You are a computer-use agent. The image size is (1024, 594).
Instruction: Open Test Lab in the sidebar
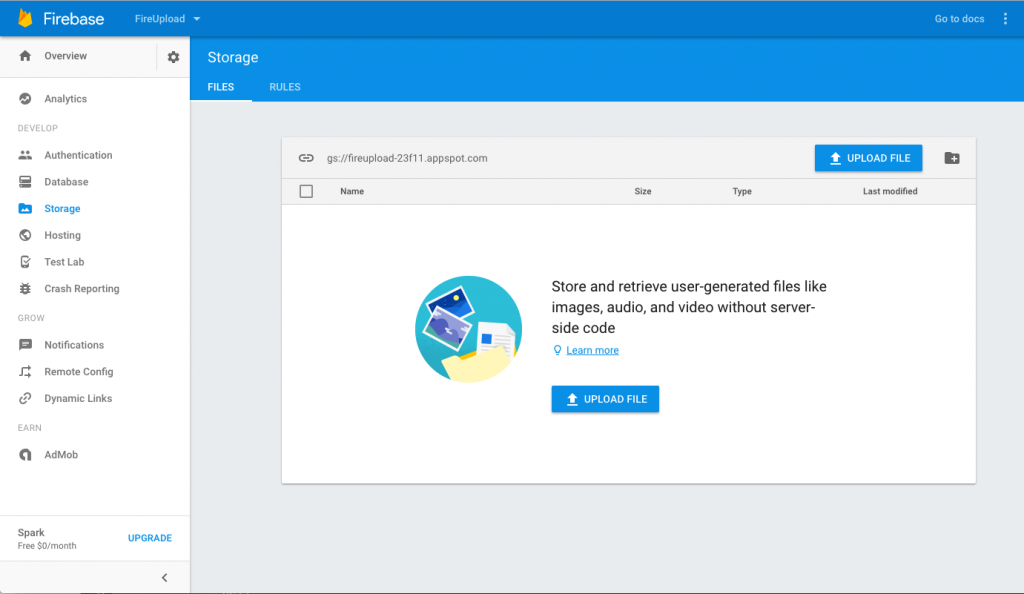64,262
